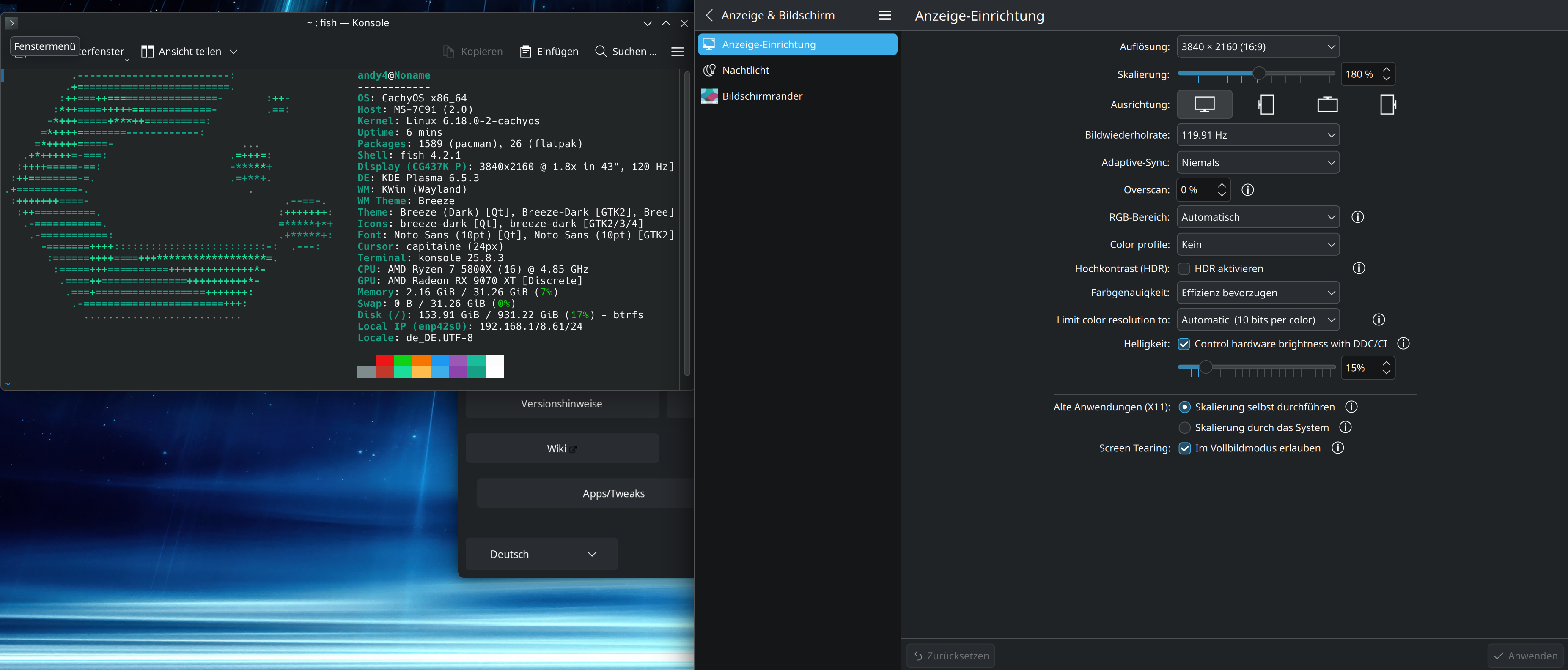The image size is (1568, 670).
Task: Open system settings hamburger menu
Action: [884, 15]
